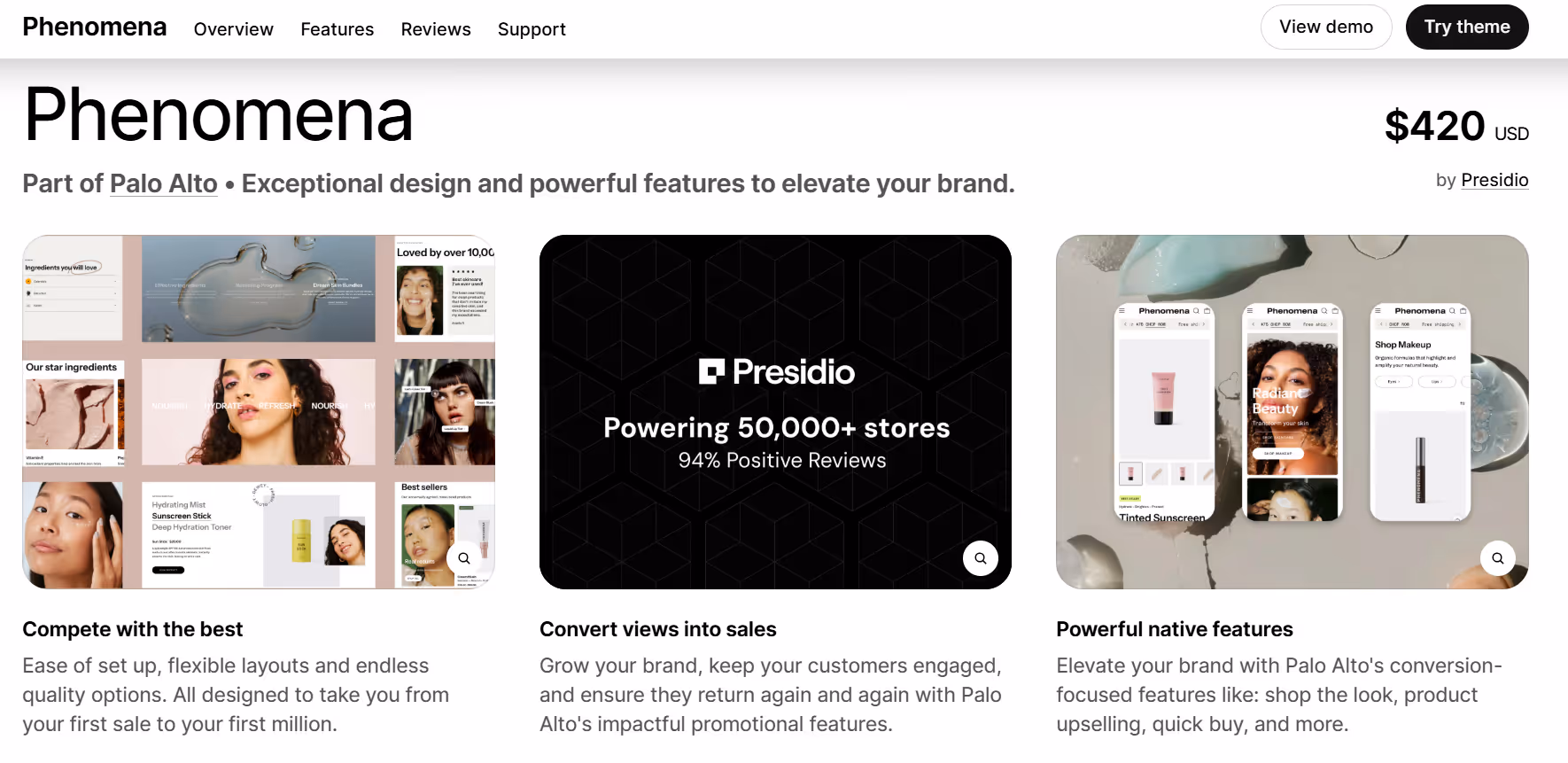This screenshot has height=763, width=1568.
Task: Open the Features tab
Action: pos(337,29)
